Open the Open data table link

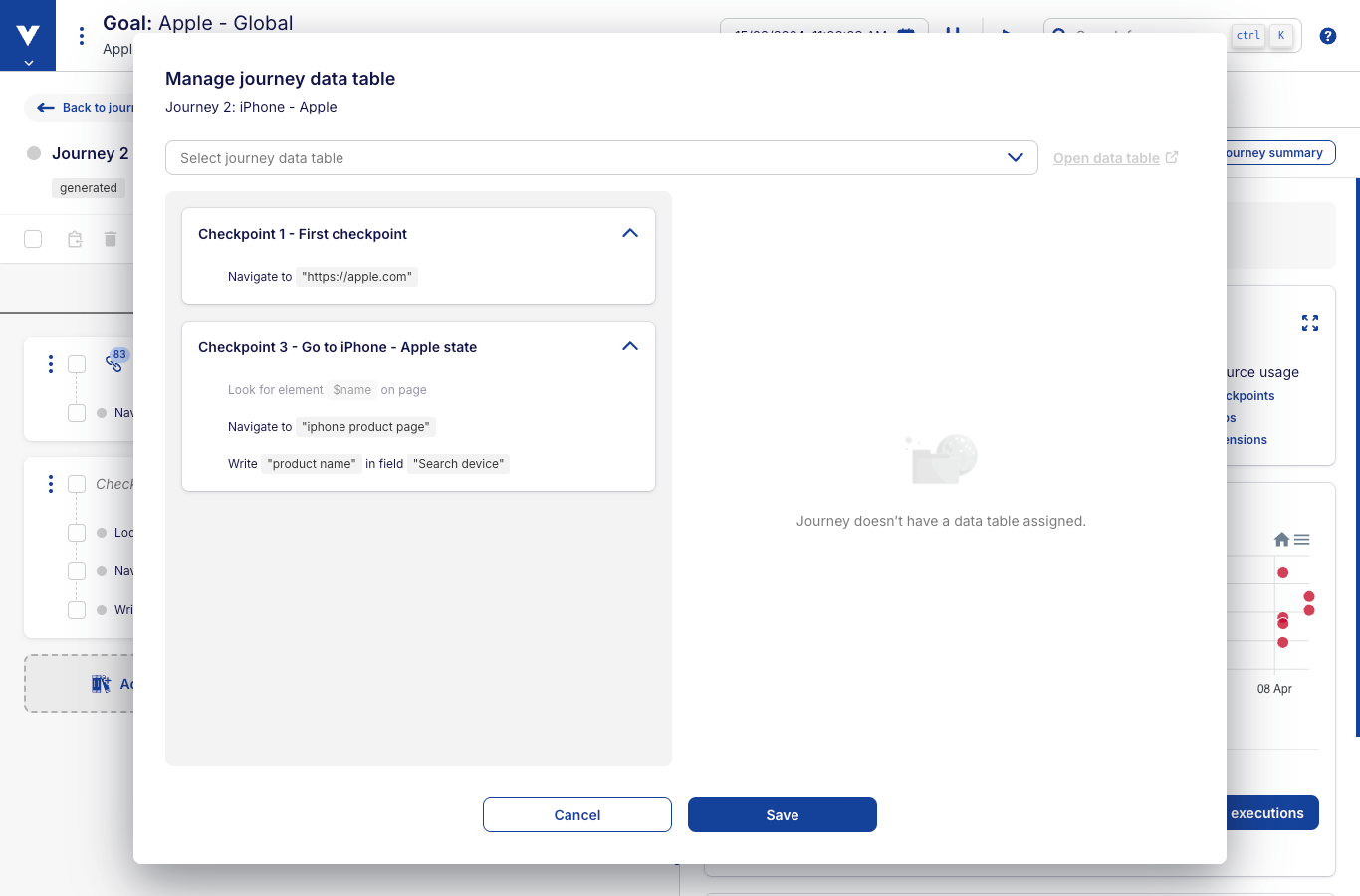point(1106,158)
